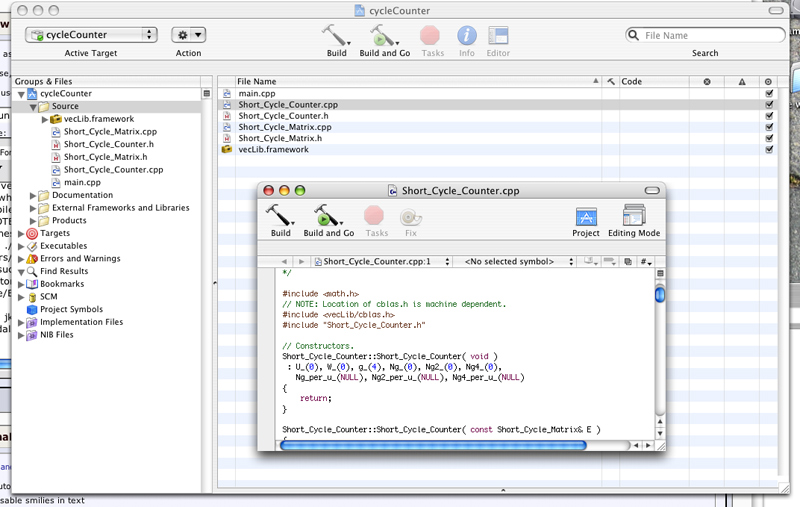800x507 pixels.
Task: Click the split editor icon above the vertical scrollbar
Action: click(660, 273)
